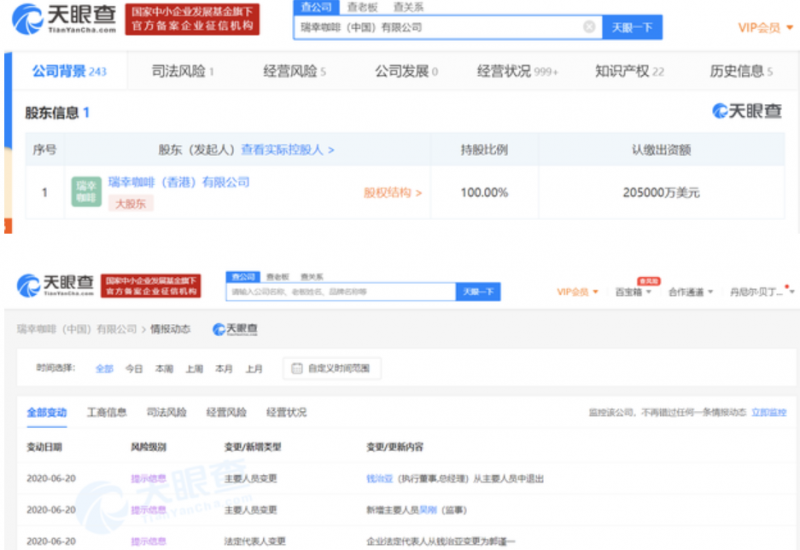Select the 查公司 tab in top search
This screenshot has width=800, height=550.
316,7
